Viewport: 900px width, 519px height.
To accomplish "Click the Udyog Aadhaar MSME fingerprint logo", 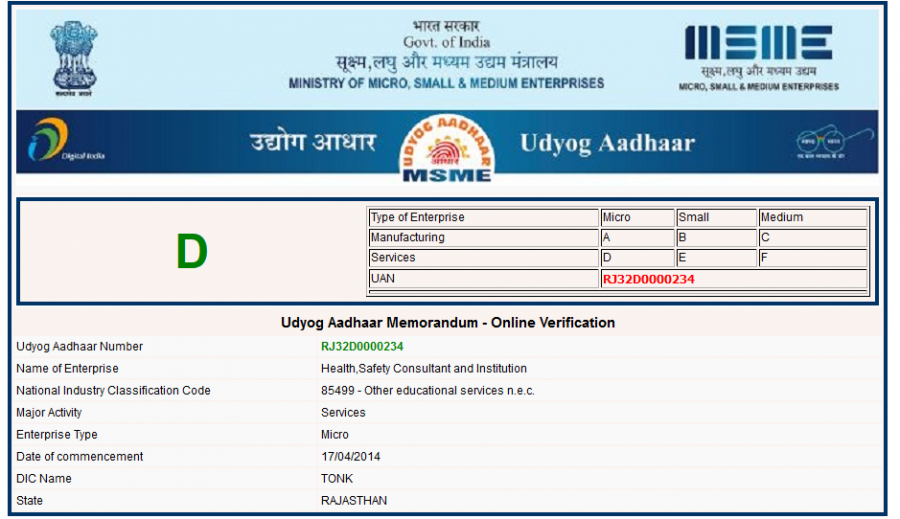I will click(446, 147).
